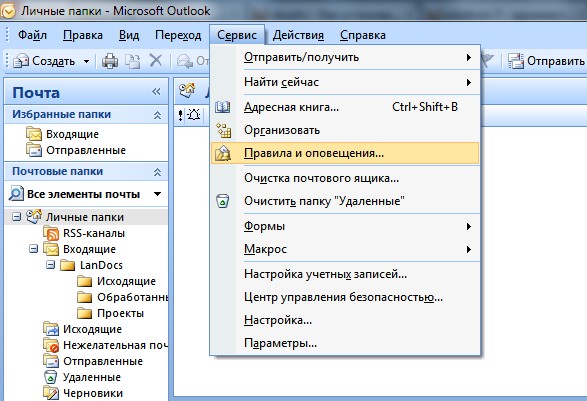Expand the Отправить/получить submenu
Screen dimensions: 587x401
[x=345, y=57]
